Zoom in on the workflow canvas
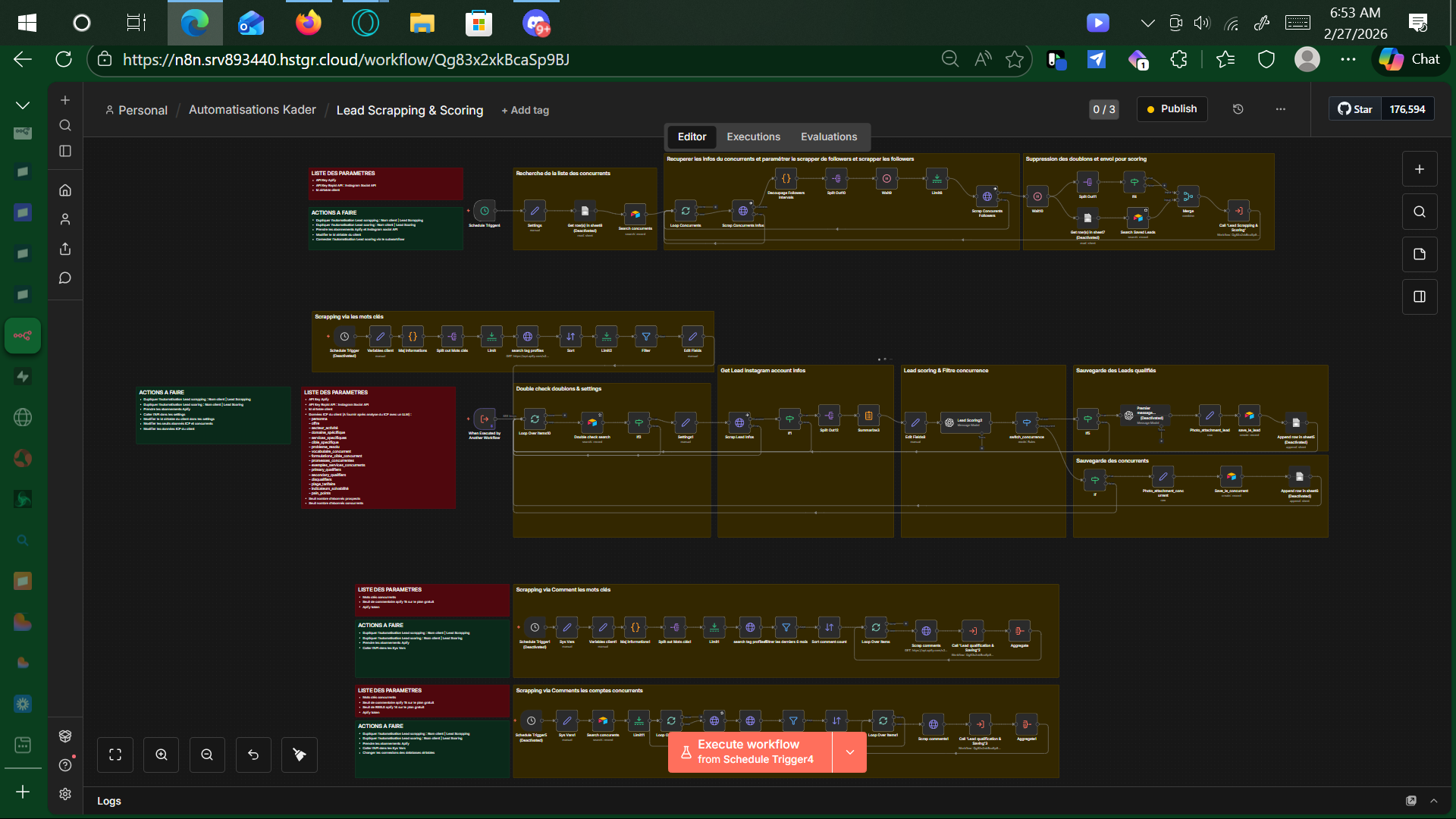This screenshot has width=1456, height=819. [162, 755]
